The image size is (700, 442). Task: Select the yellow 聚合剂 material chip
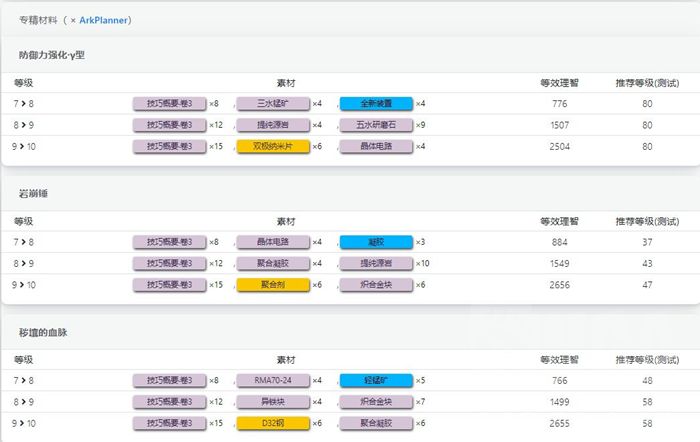[272, 285]
